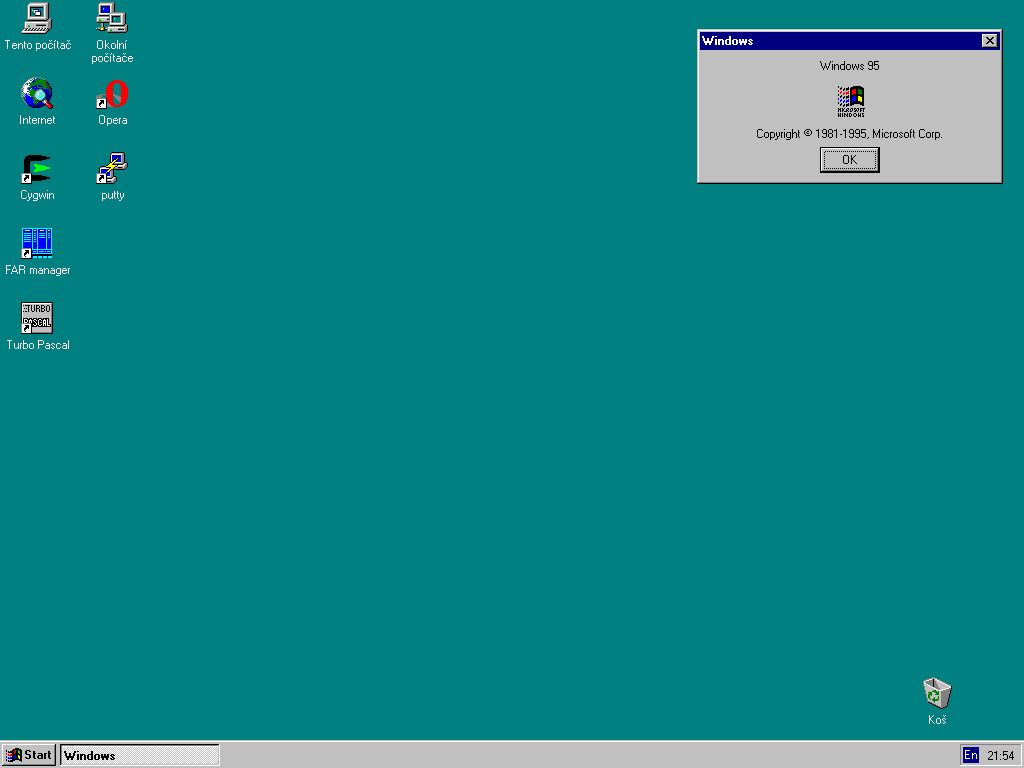Select the Turbo Pascal shortcut icon
The image size is (1024, 768).
point(37,319)
